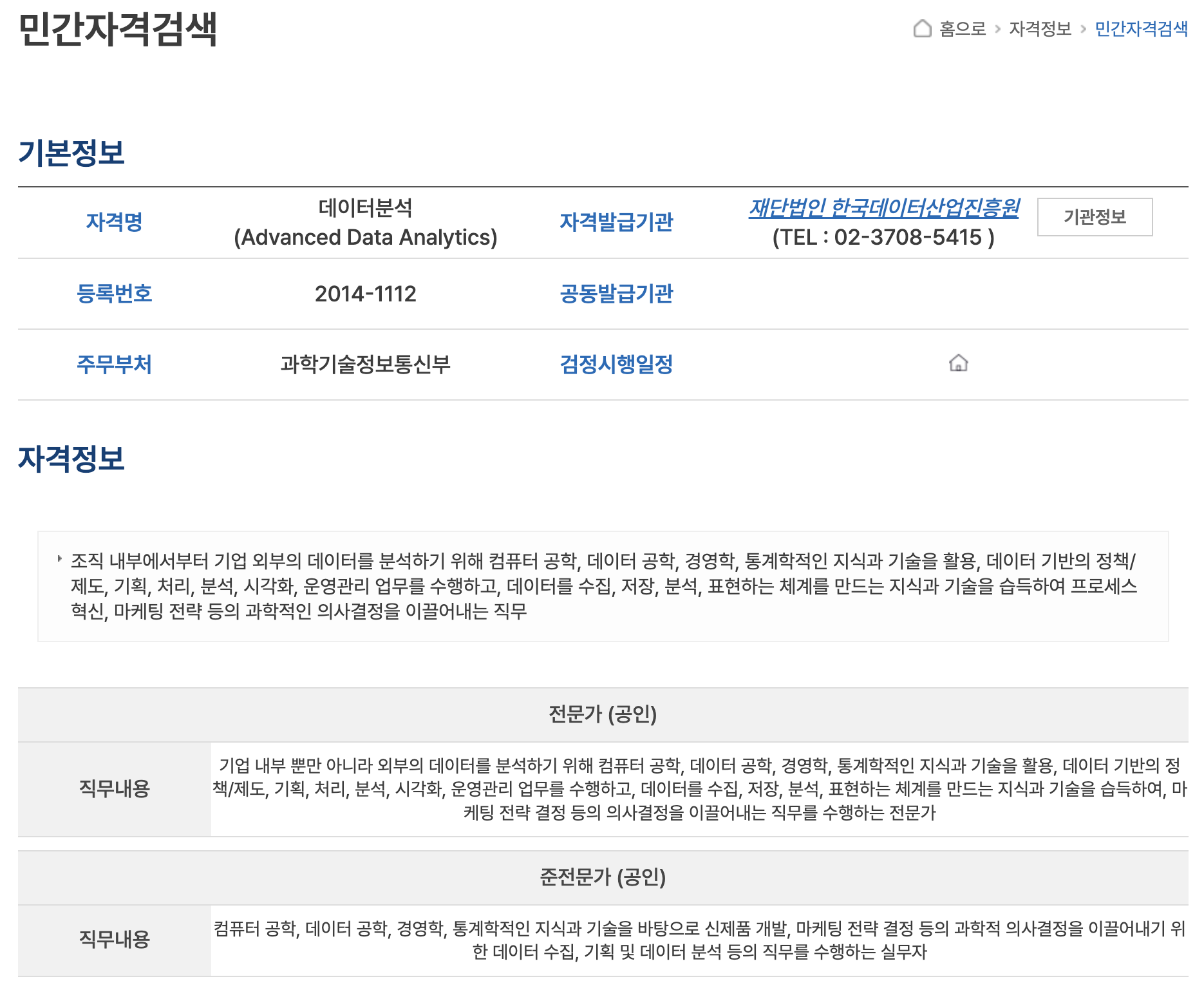Click the 민간자격검색 page title
The image size is (1204, 988).
[x=118, y=29]
